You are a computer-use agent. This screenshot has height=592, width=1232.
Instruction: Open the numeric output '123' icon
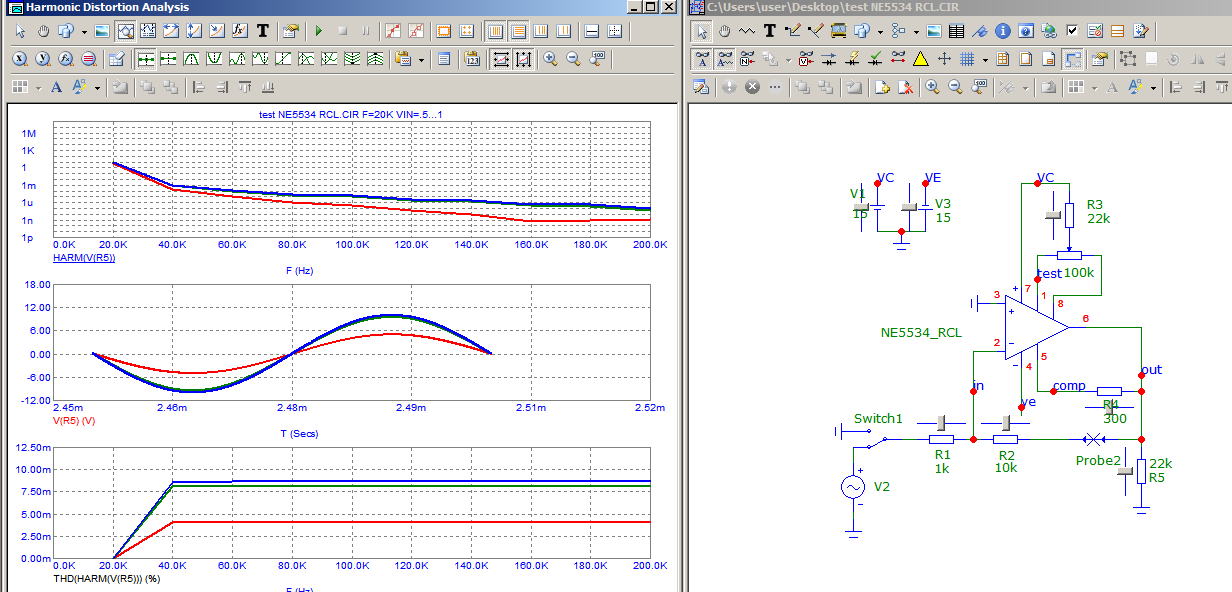(472, 59)
